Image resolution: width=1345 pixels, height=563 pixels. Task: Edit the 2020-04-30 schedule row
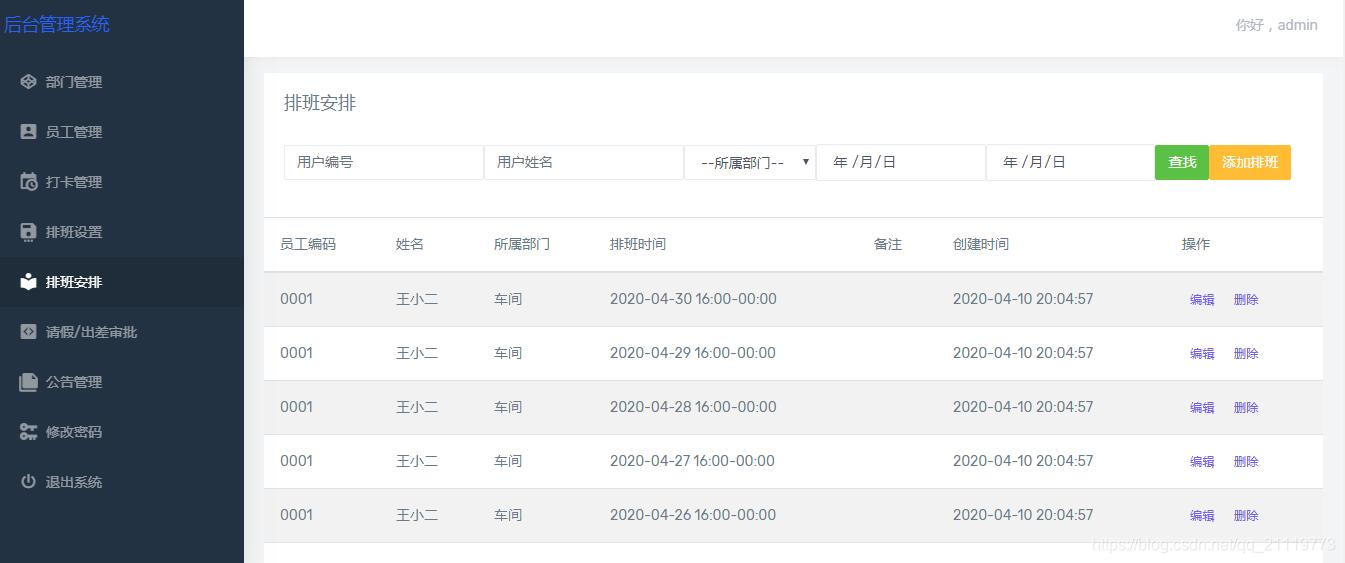[1202, 299]
